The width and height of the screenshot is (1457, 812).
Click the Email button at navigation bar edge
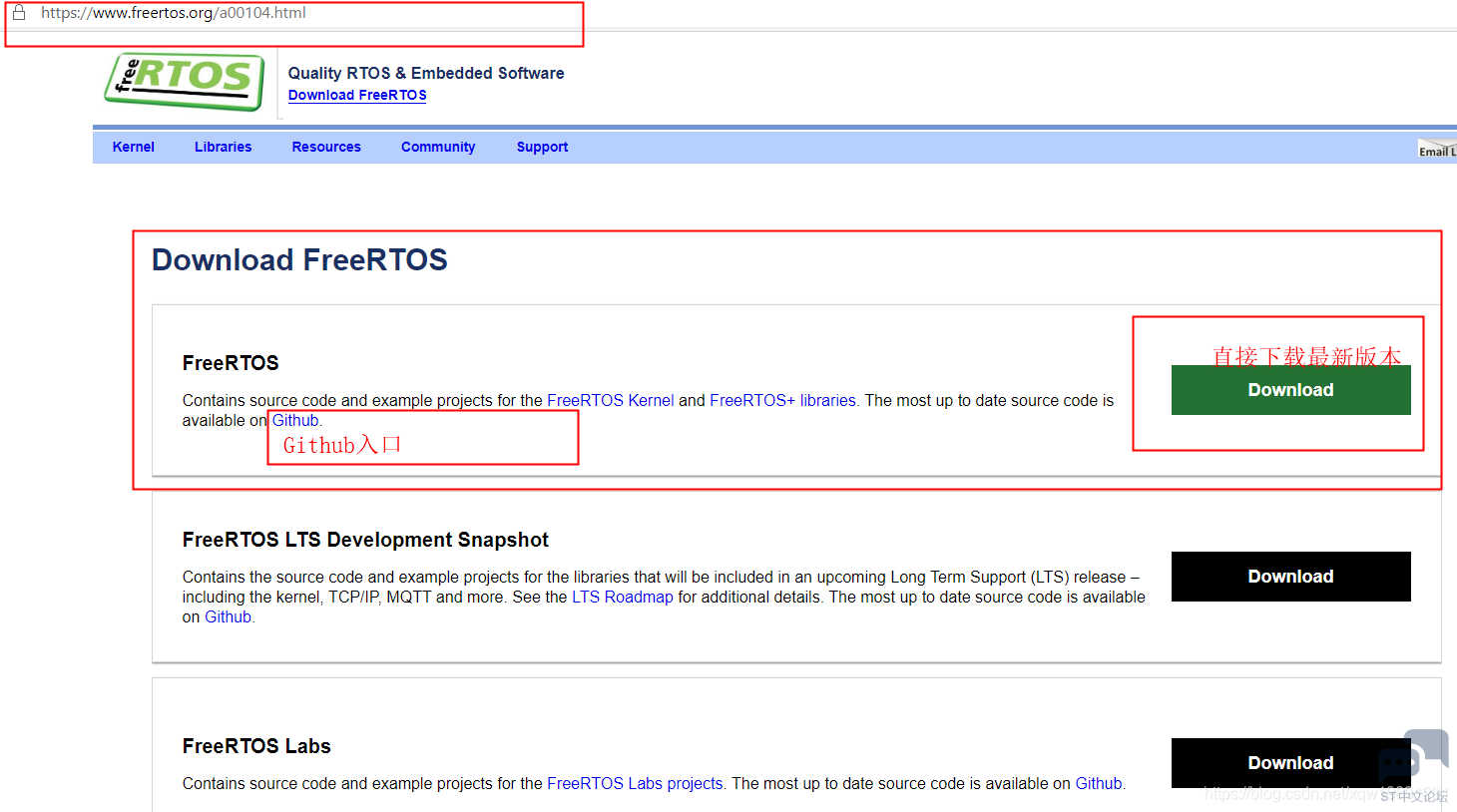click(x=1437, y=150)
